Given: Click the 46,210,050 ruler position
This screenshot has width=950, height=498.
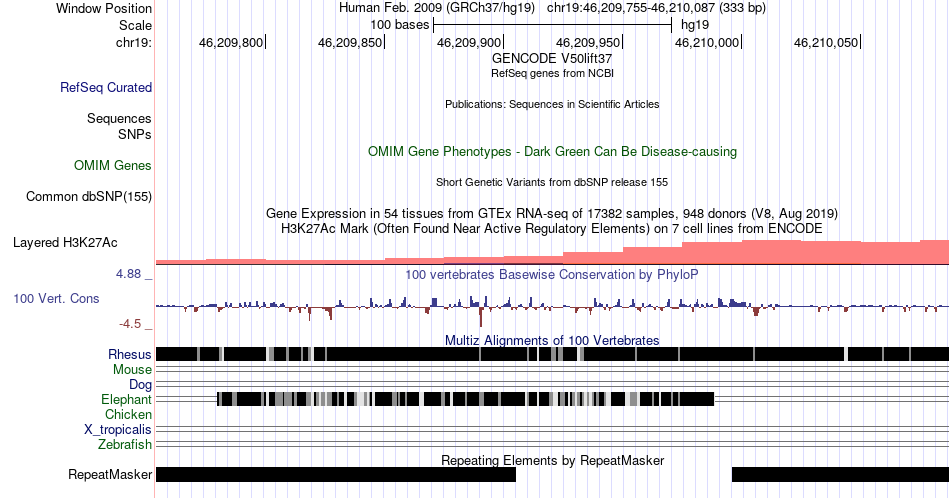Looking at the screenshot, I should pyautogui.click(x=828, y=42).
